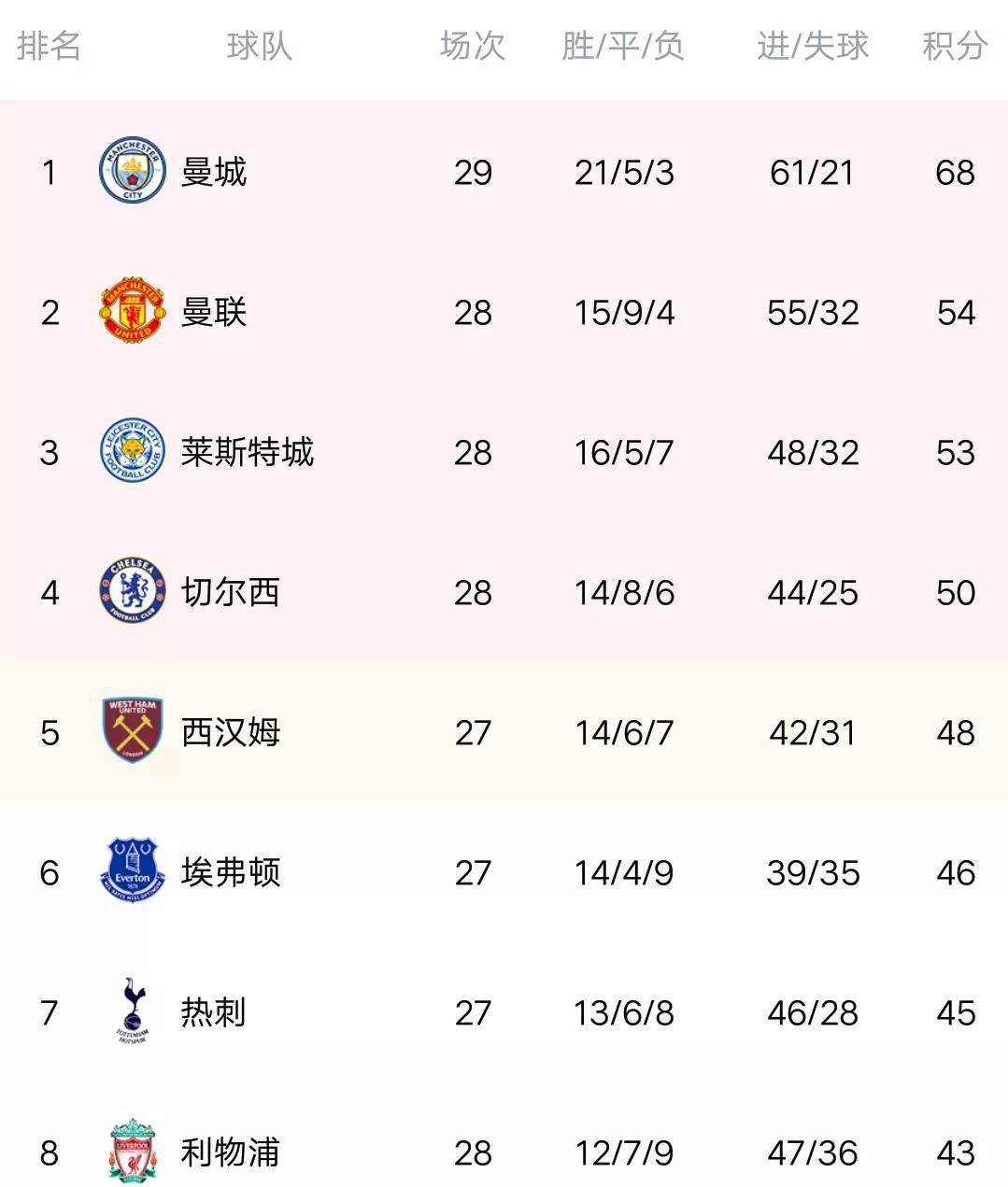The width and height of the screenshot is (1008, 1187).
Task: Tap the Liverpool red crest
Action: 133,1151
